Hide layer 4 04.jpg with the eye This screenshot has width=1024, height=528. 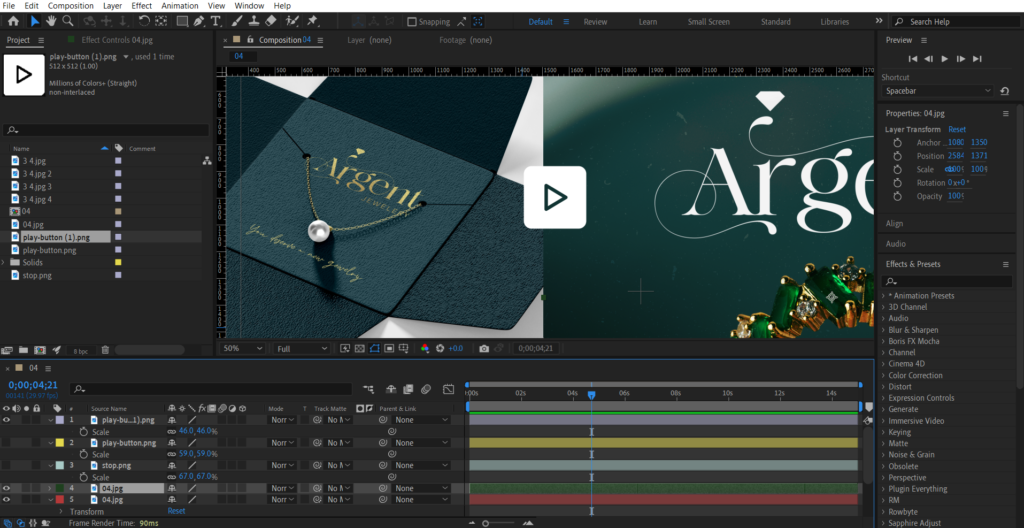tap(7, 488)
